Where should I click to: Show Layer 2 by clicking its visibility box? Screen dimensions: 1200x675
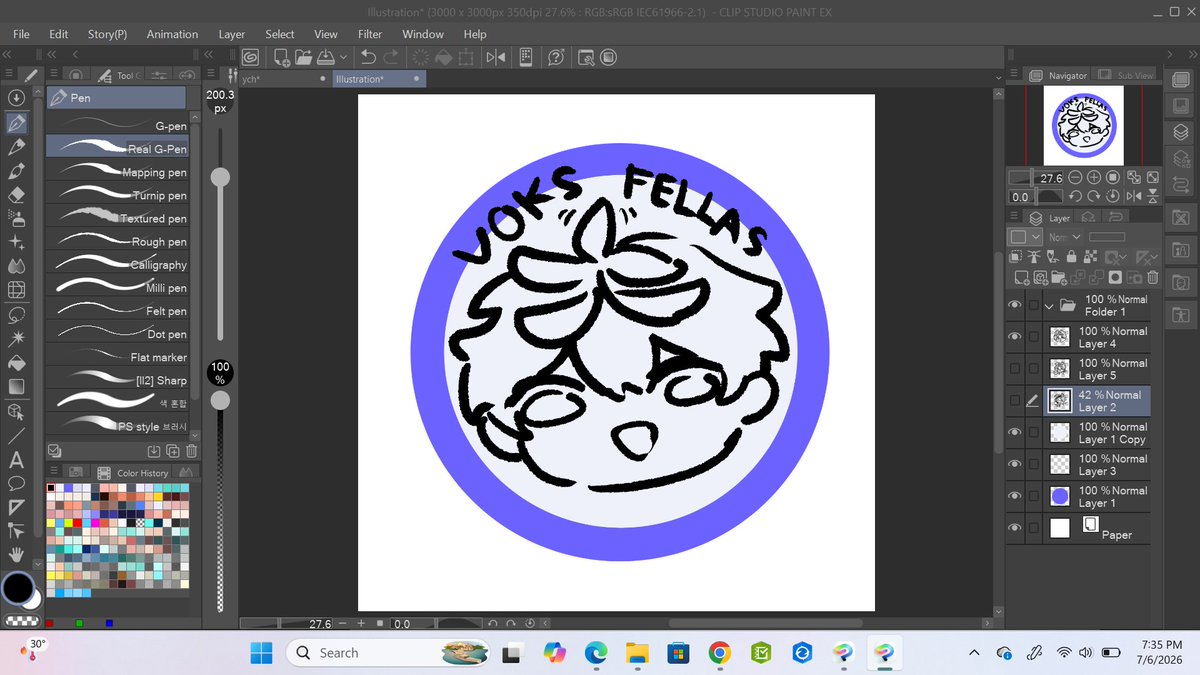[x=1016, y=401]
